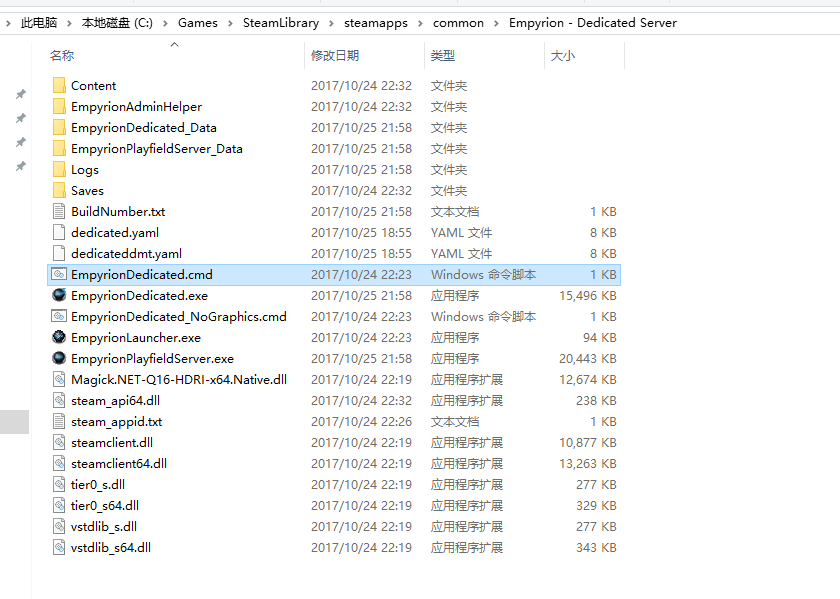Expand breadcrumb arrow after 本地磁盘 (C:)
This screenshot has width=840, height=599.
165,23
